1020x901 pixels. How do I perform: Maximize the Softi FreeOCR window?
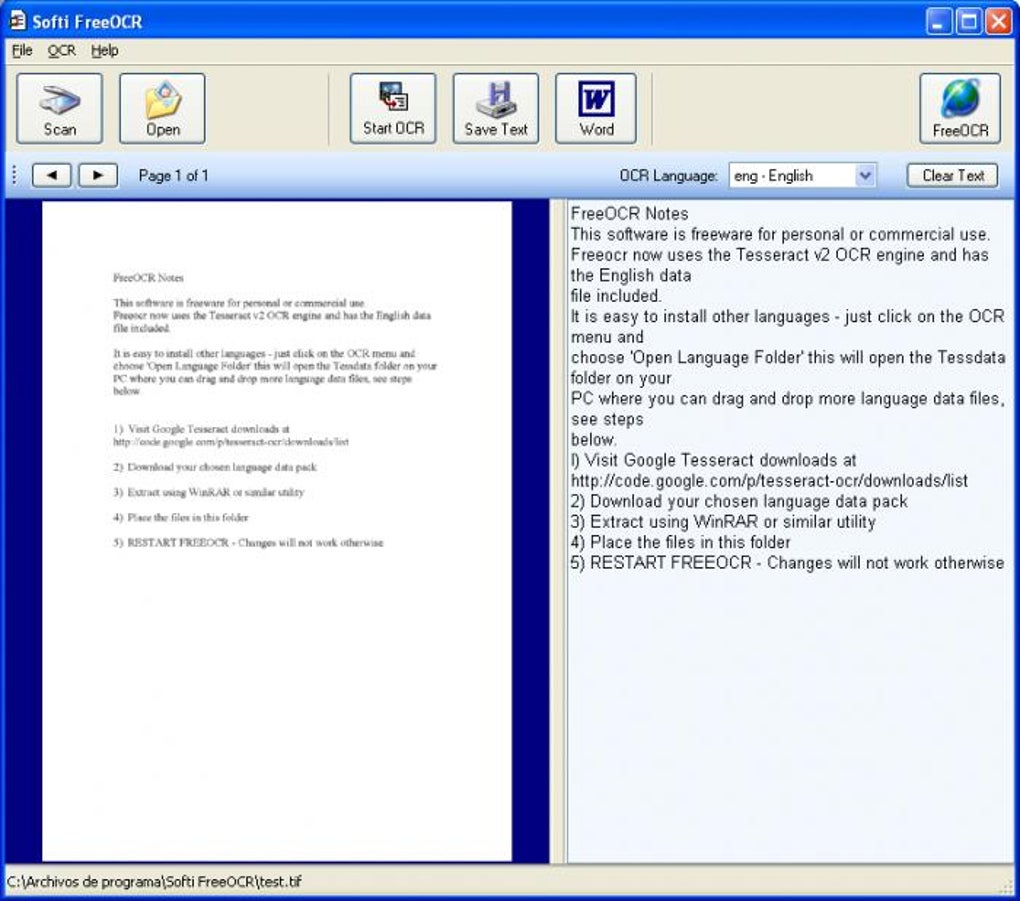pyautogui.click(x=969, y=21)
